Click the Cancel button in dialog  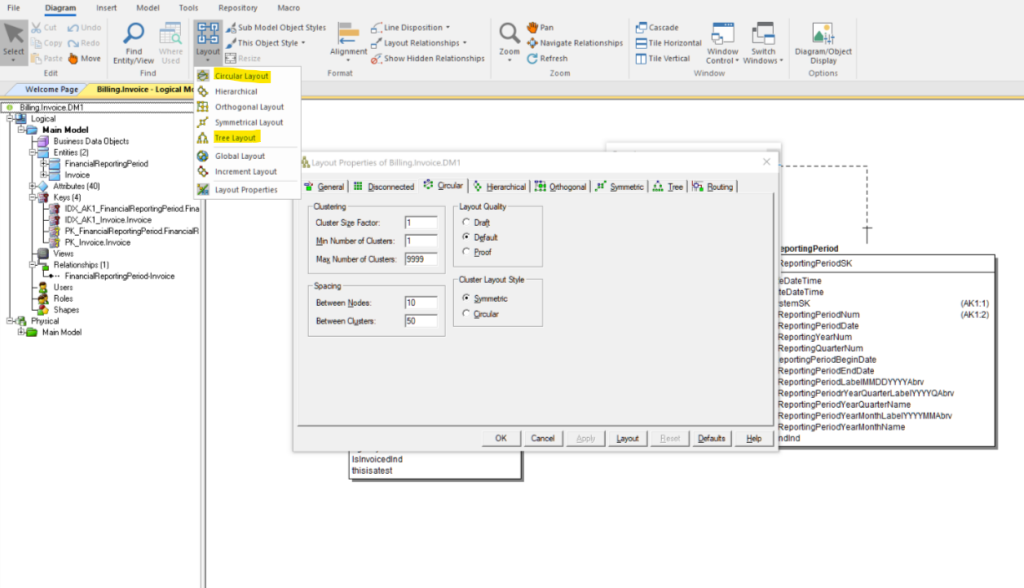(543, 438)
